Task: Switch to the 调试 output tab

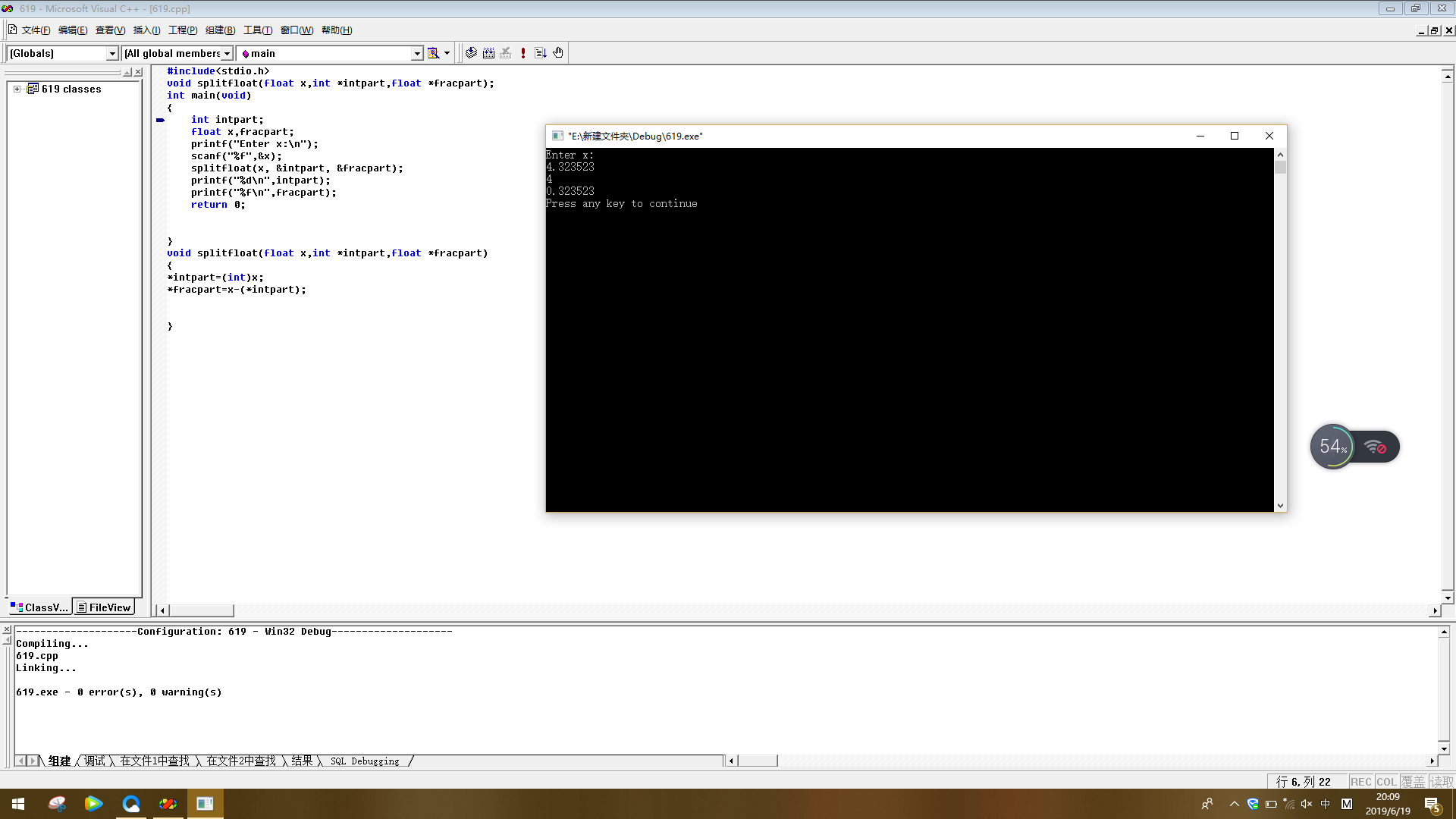Action: point(95,761)
